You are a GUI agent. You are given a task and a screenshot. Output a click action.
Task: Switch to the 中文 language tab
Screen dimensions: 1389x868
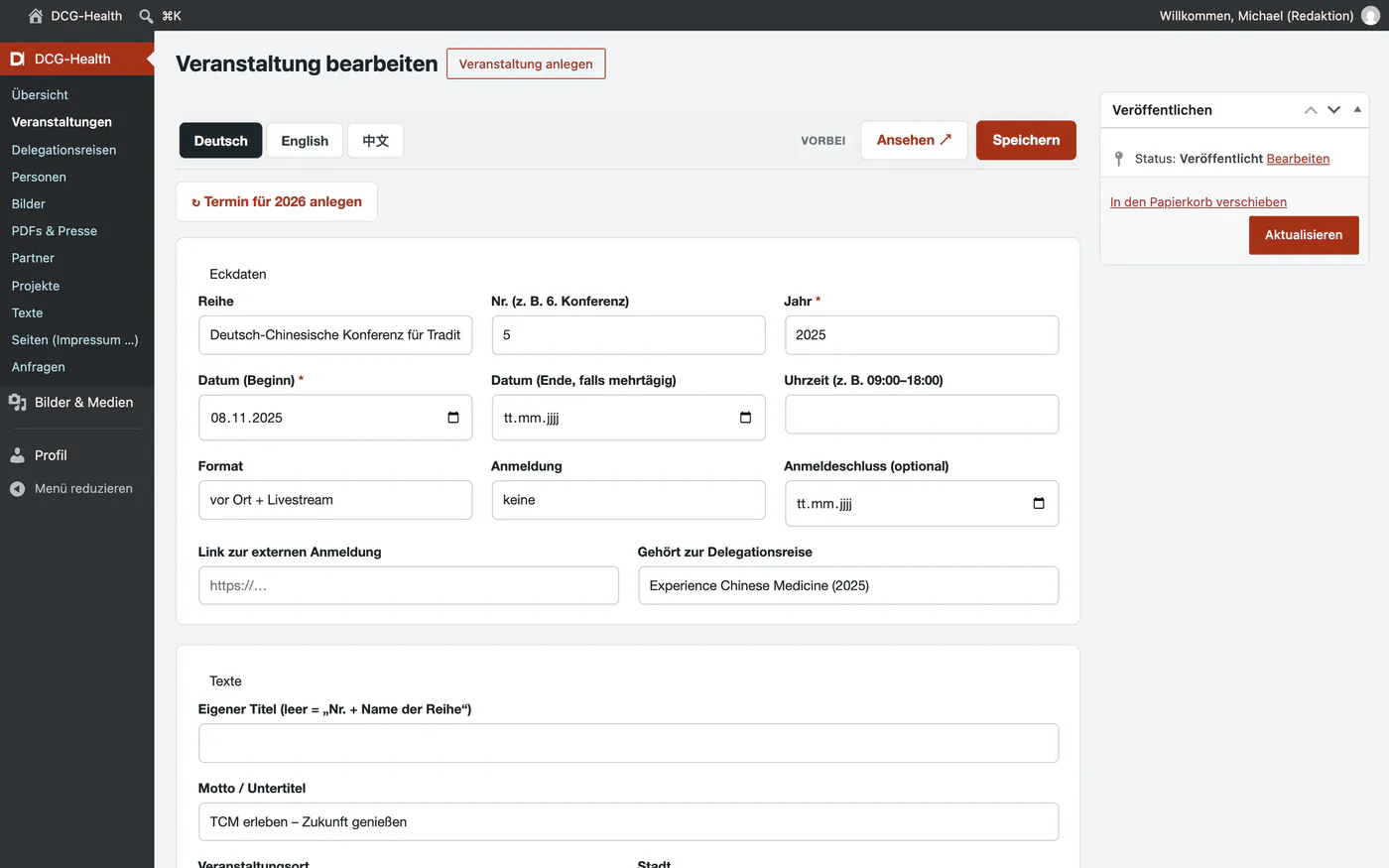click(x=375, y=141)
